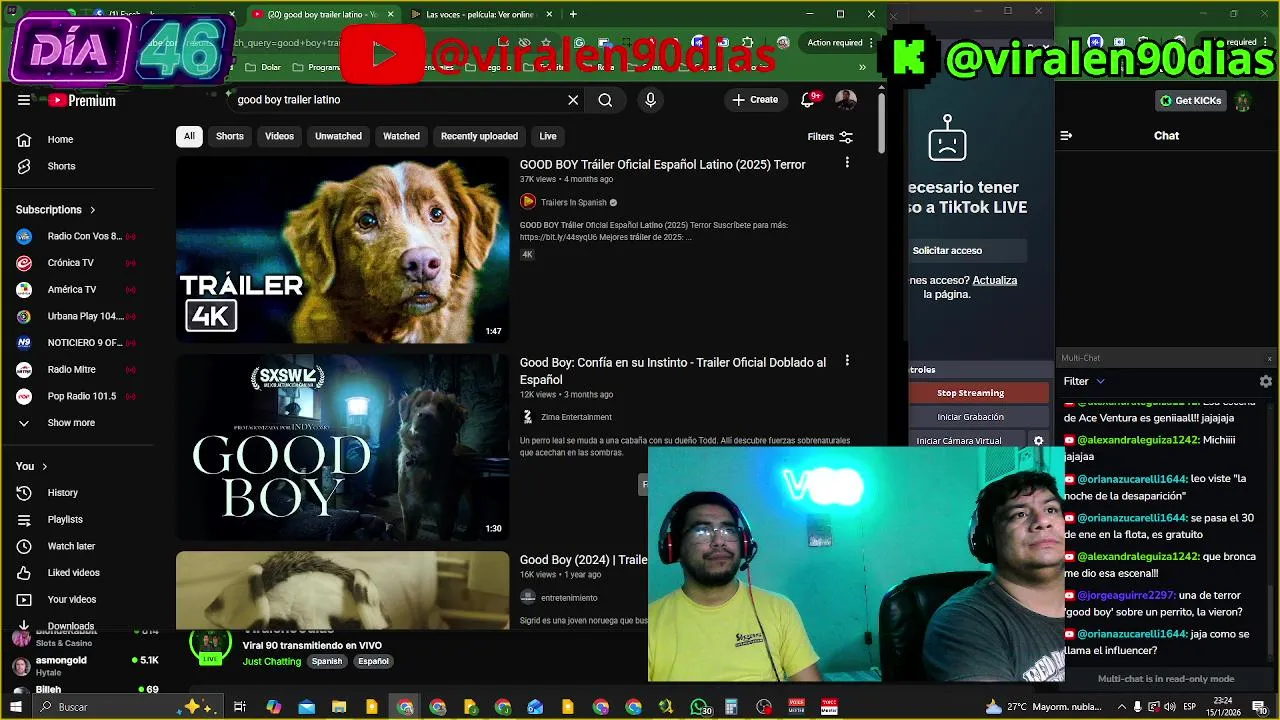Open the YouTube notifications bell
This screenshot has width=1280, height=720.
click(809, 100)
